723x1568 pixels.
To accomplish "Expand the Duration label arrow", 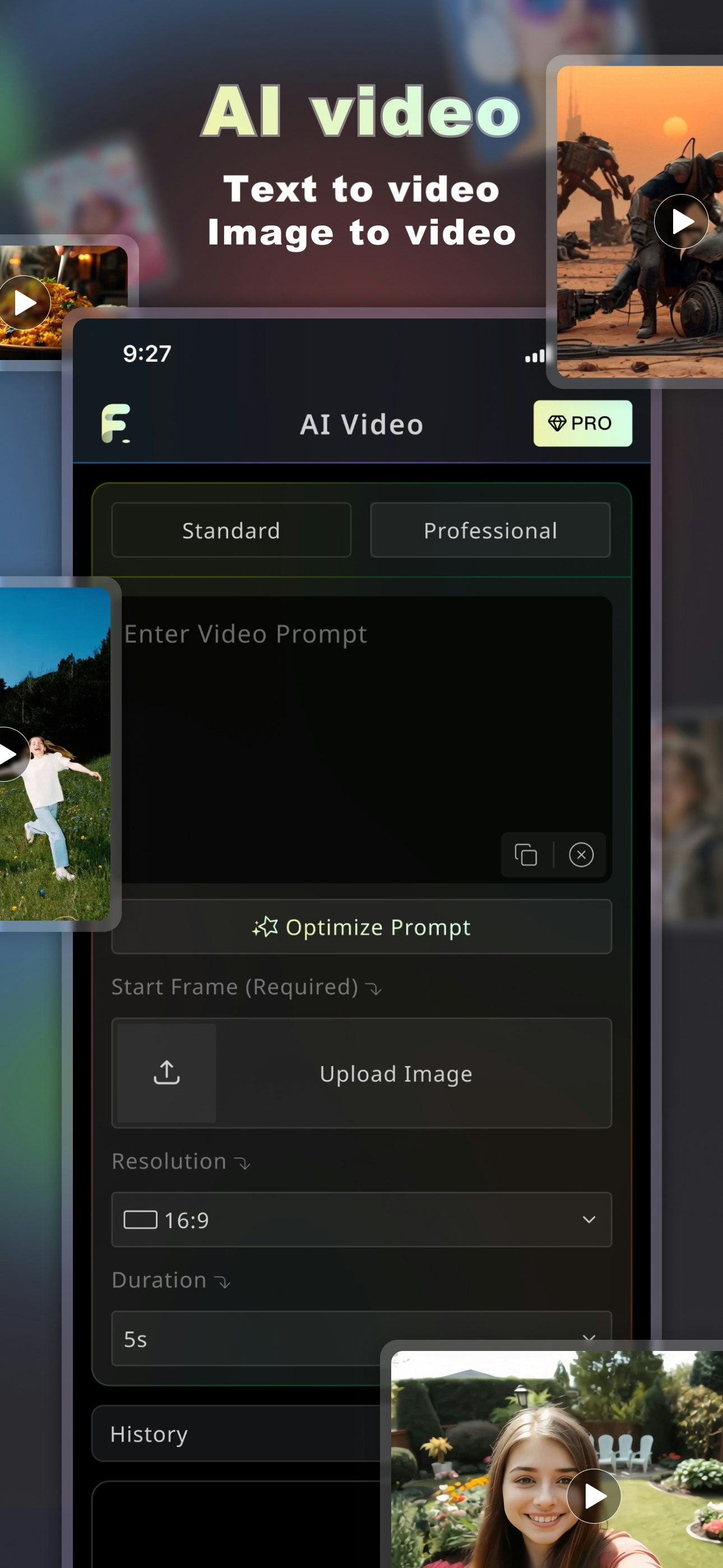I will pyautogui.click(x=223, y=1283).
